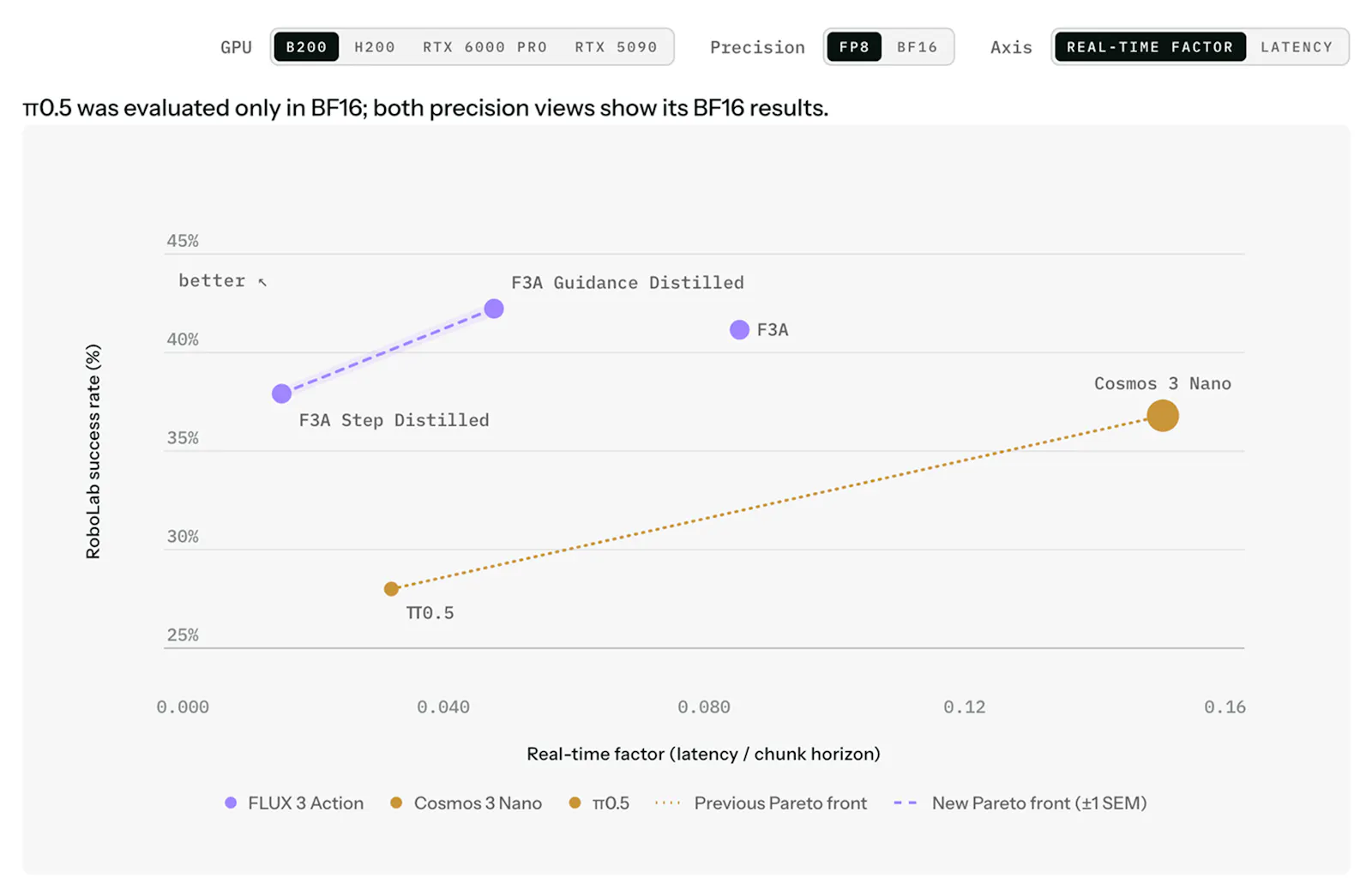Click the Cosmos 3 Nano data point
The width and height of the screenshot is (1372, 896).
[1163, 416]
